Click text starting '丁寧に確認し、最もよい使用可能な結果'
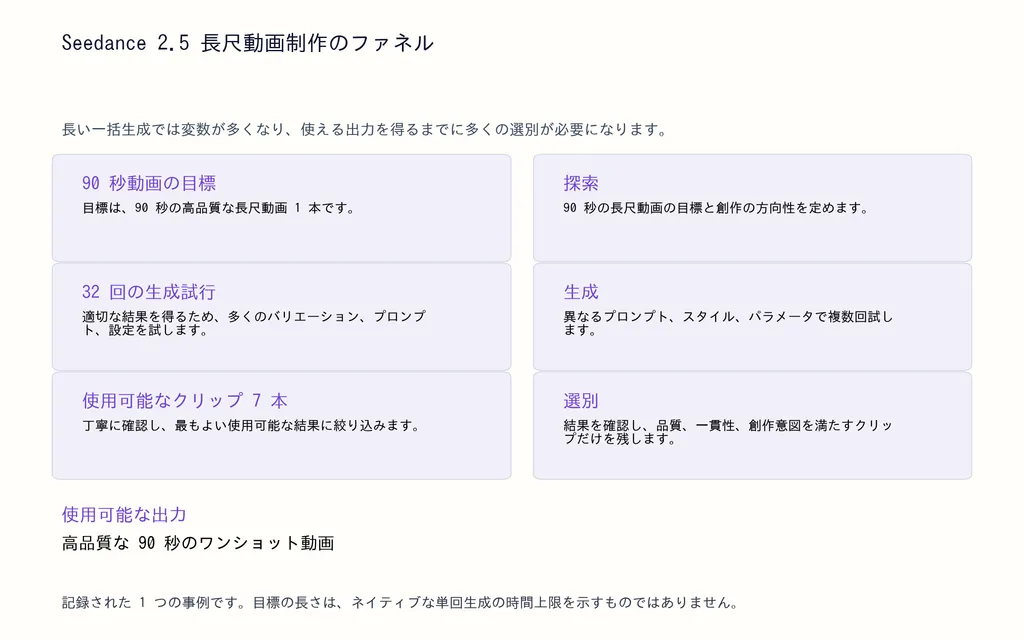1024x640 pixels. (x=251, y=426)
